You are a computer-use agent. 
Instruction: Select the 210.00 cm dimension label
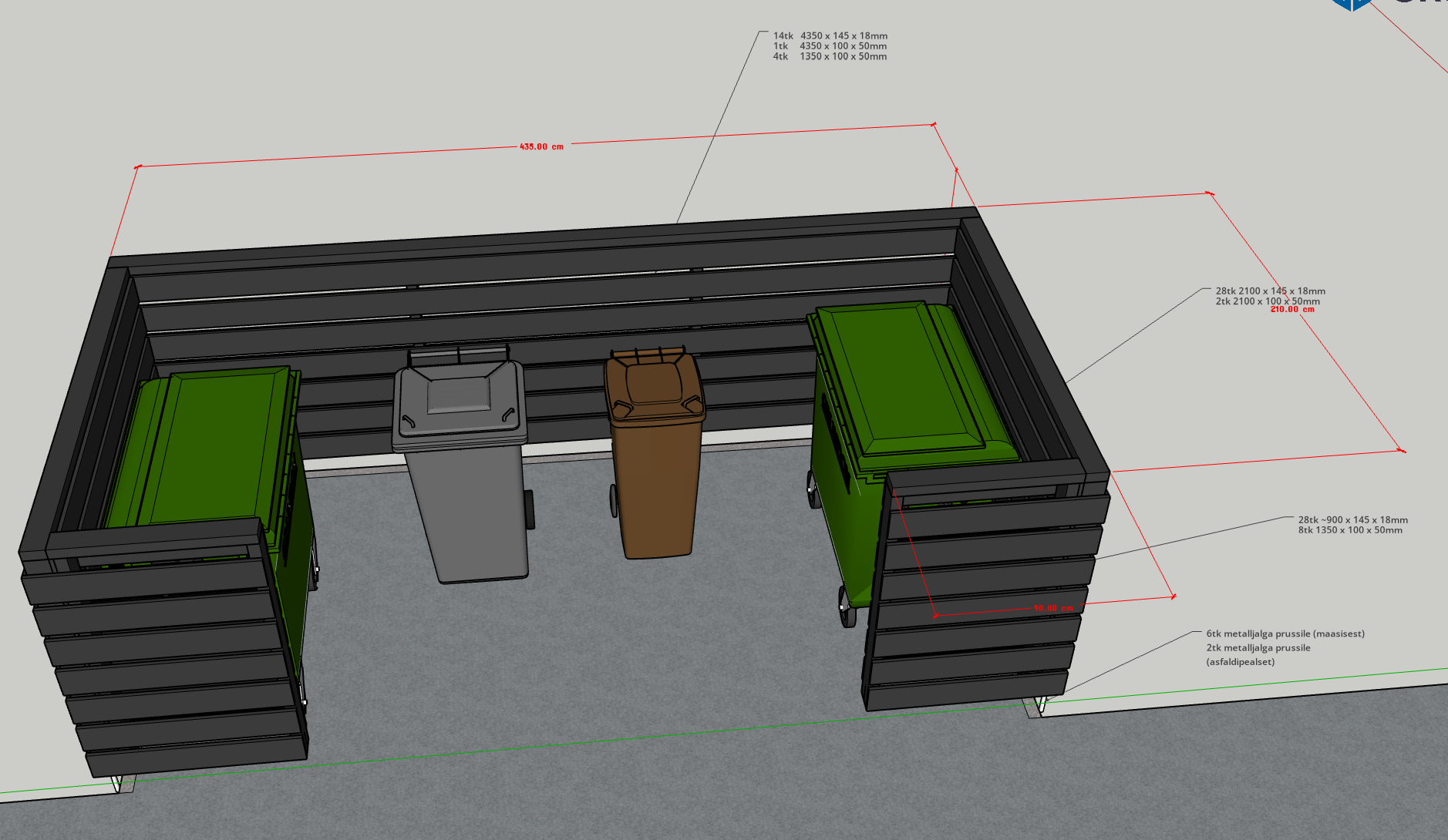(1292, 310)
